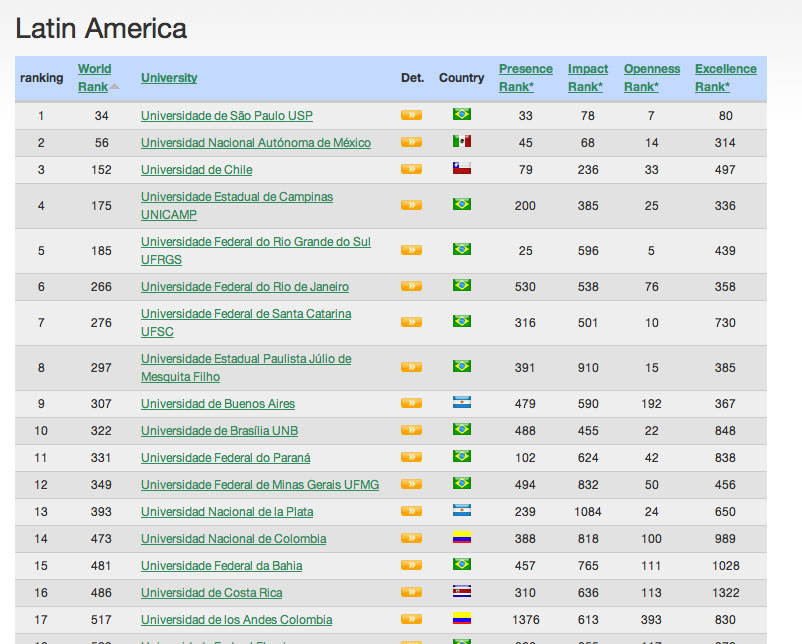Open details icon for Universidad Nacional de la Plata
The height and width of the screenshot is (644, 802).
[x=411, y=511]
